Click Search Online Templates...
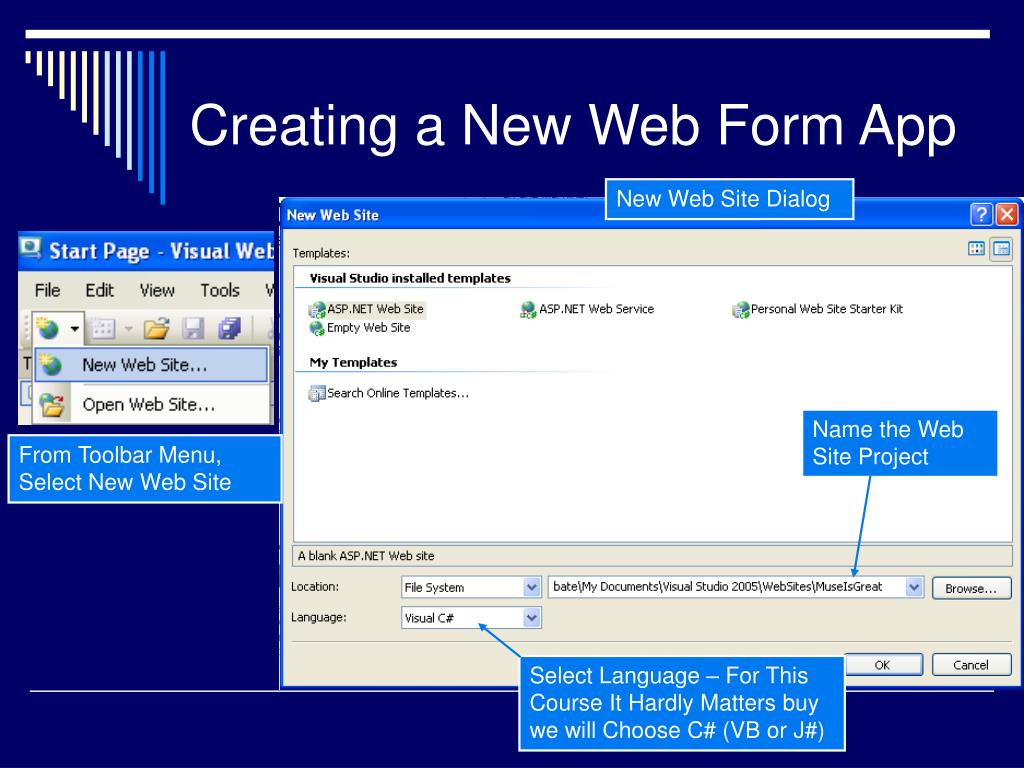This screenshot has height=768, width=1024. click(389, 393)
